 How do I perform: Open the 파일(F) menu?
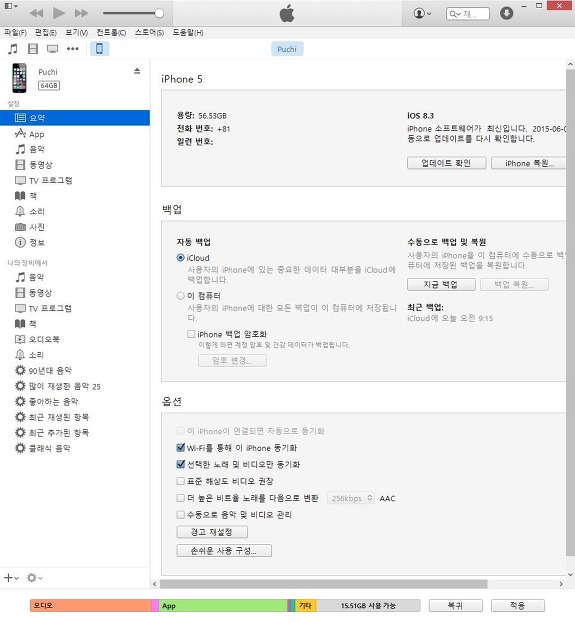(x=15, y=33)
